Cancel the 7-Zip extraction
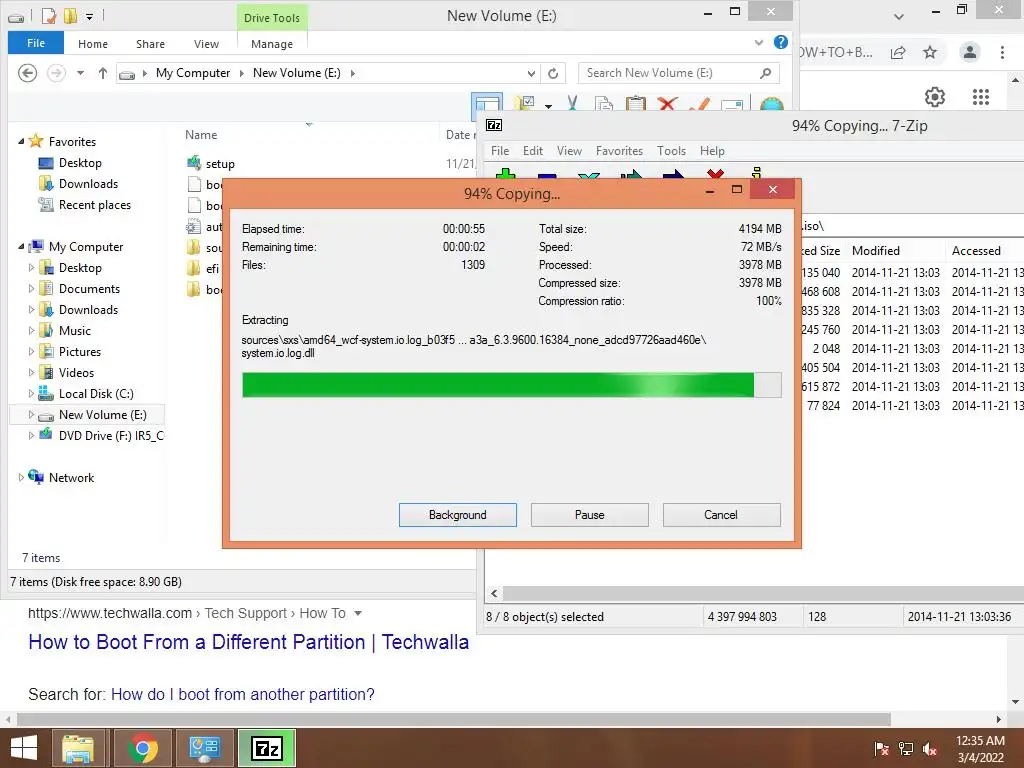Screen dimensions: 1024x768 pyautogui.click(x=721, y=515)
